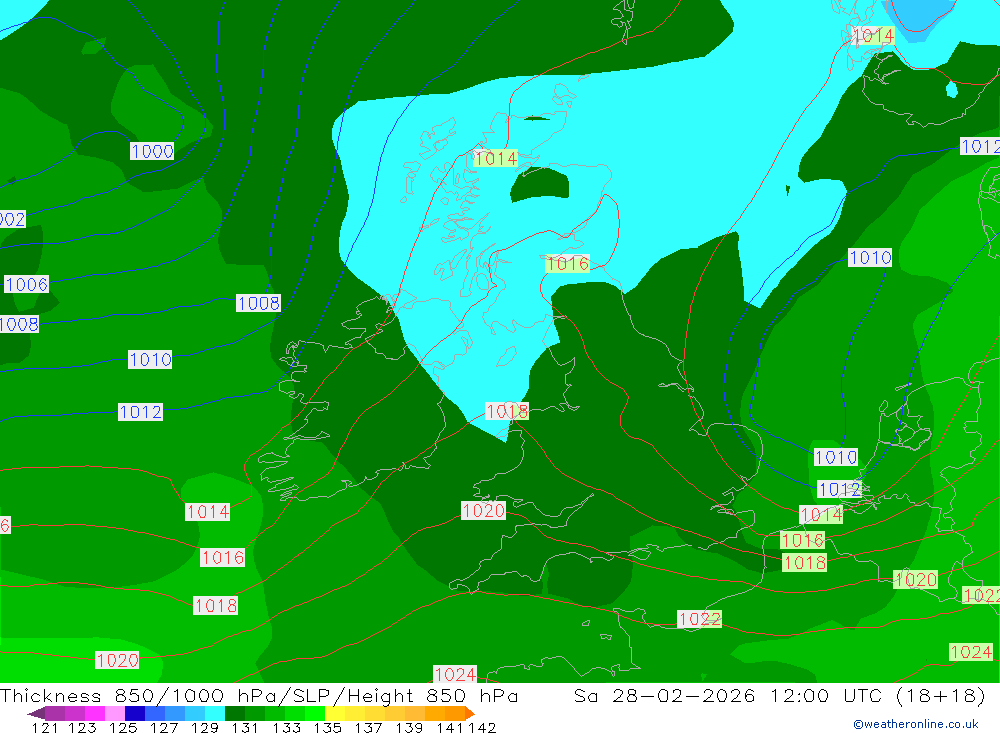The height and width of the screenshot is (733, 1000).
Task: Click the 121 value on the legend scale
Action: [45, 727]
